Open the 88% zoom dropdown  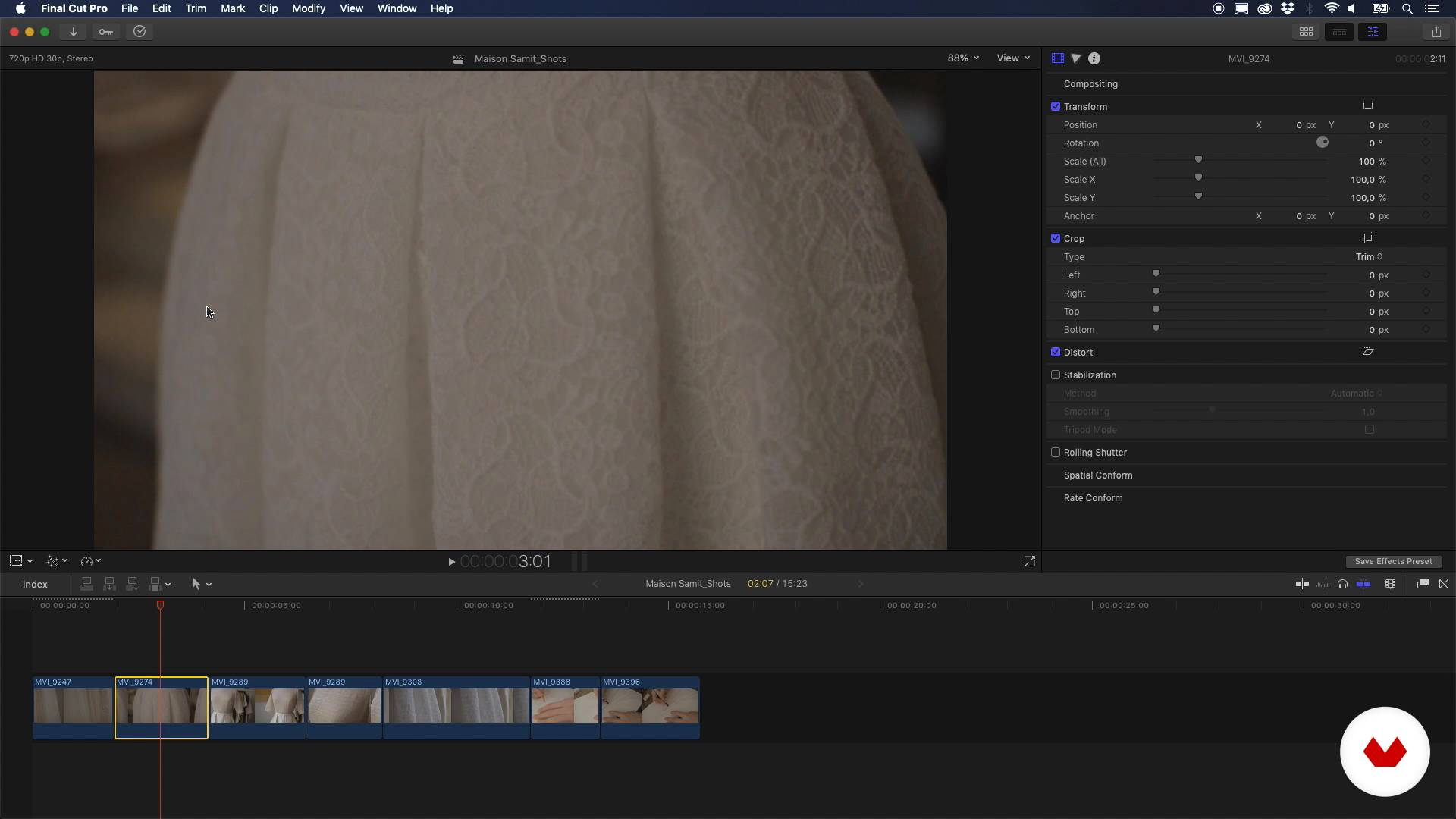pyautogui.click(x=963, y=58)
